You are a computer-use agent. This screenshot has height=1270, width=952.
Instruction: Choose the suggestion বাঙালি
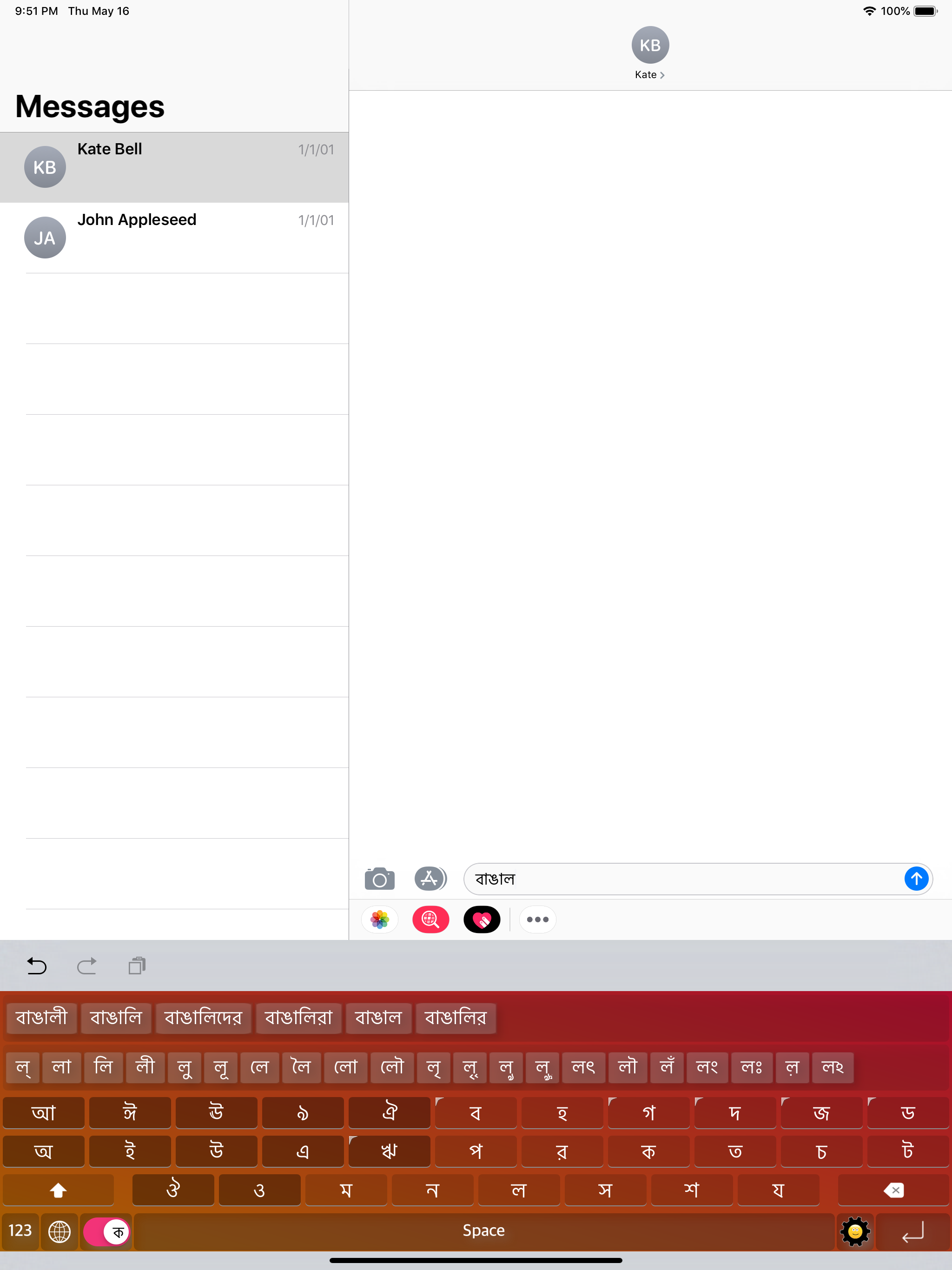pos(116,1018)
